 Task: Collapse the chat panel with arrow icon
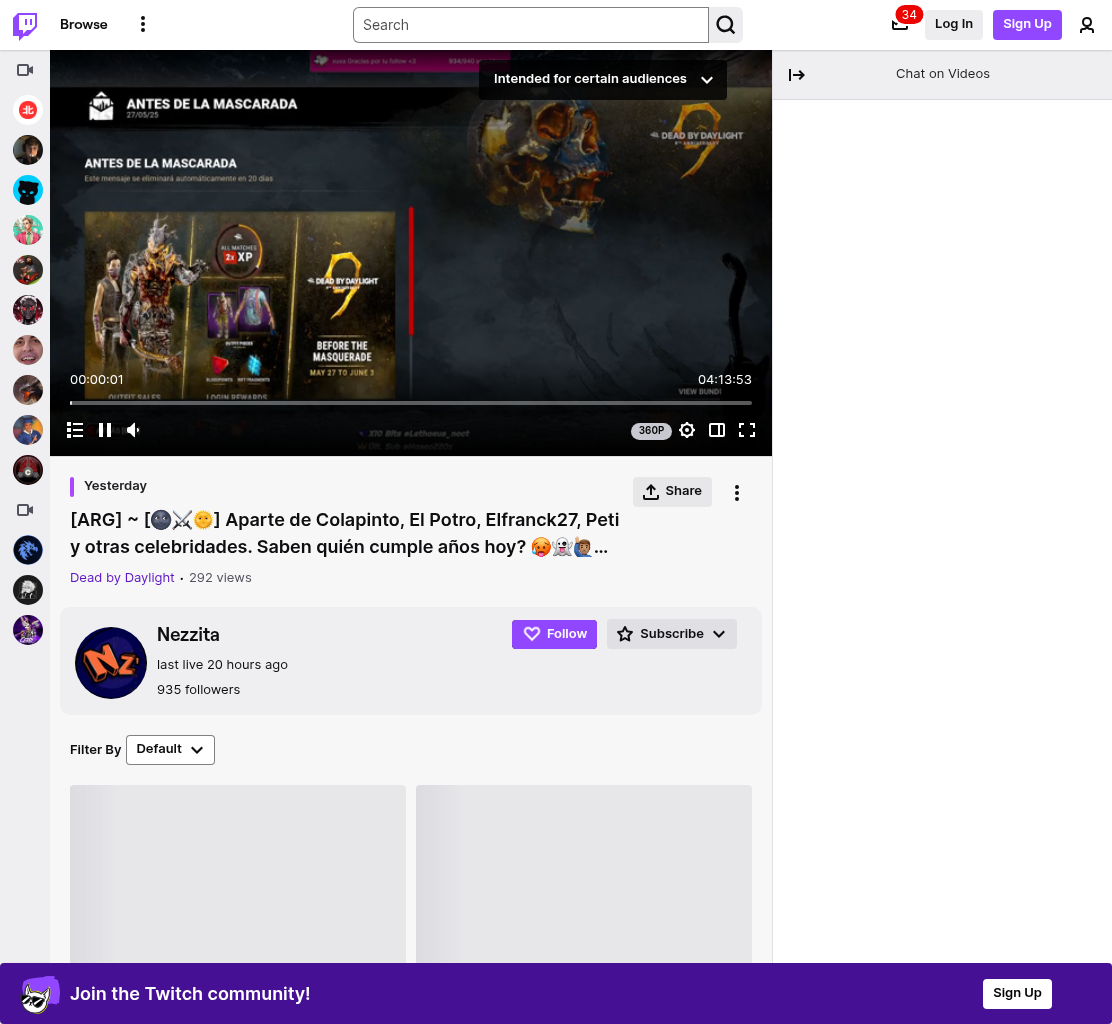(796, 74)
